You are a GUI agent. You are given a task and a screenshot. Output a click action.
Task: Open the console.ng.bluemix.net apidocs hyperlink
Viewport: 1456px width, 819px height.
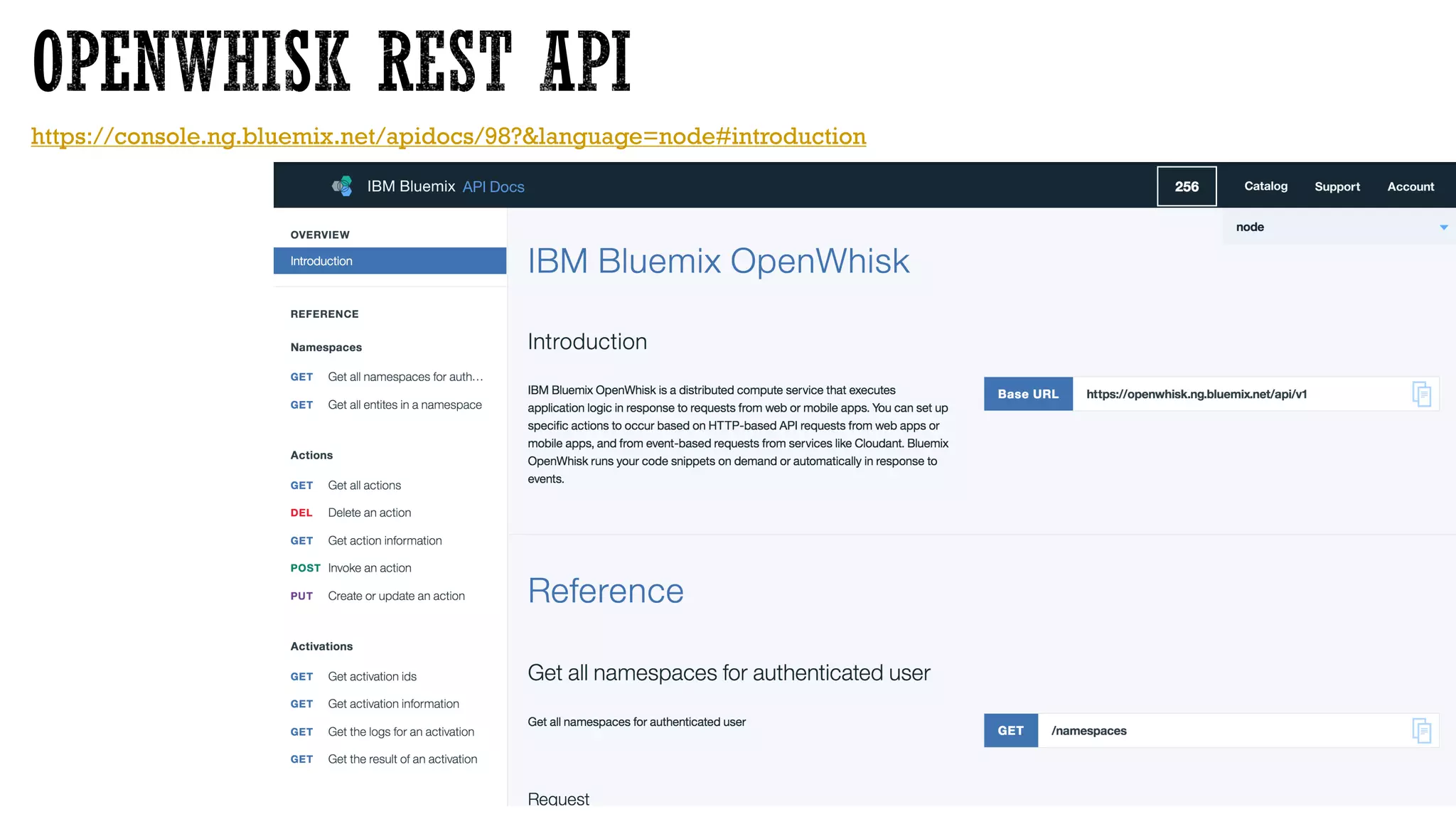449,136
